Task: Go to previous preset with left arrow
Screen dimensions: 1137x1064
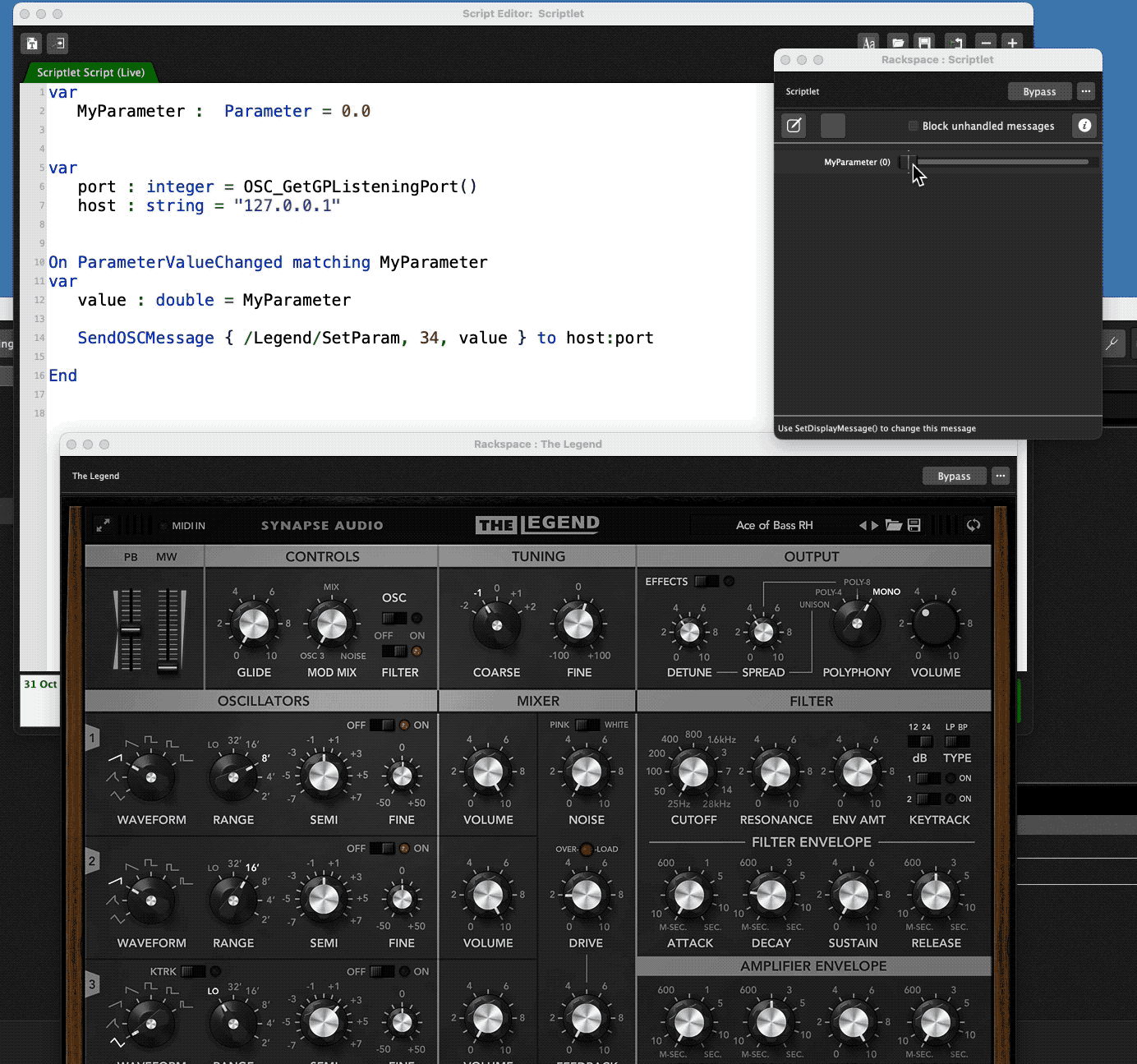Action: [863, 525]
